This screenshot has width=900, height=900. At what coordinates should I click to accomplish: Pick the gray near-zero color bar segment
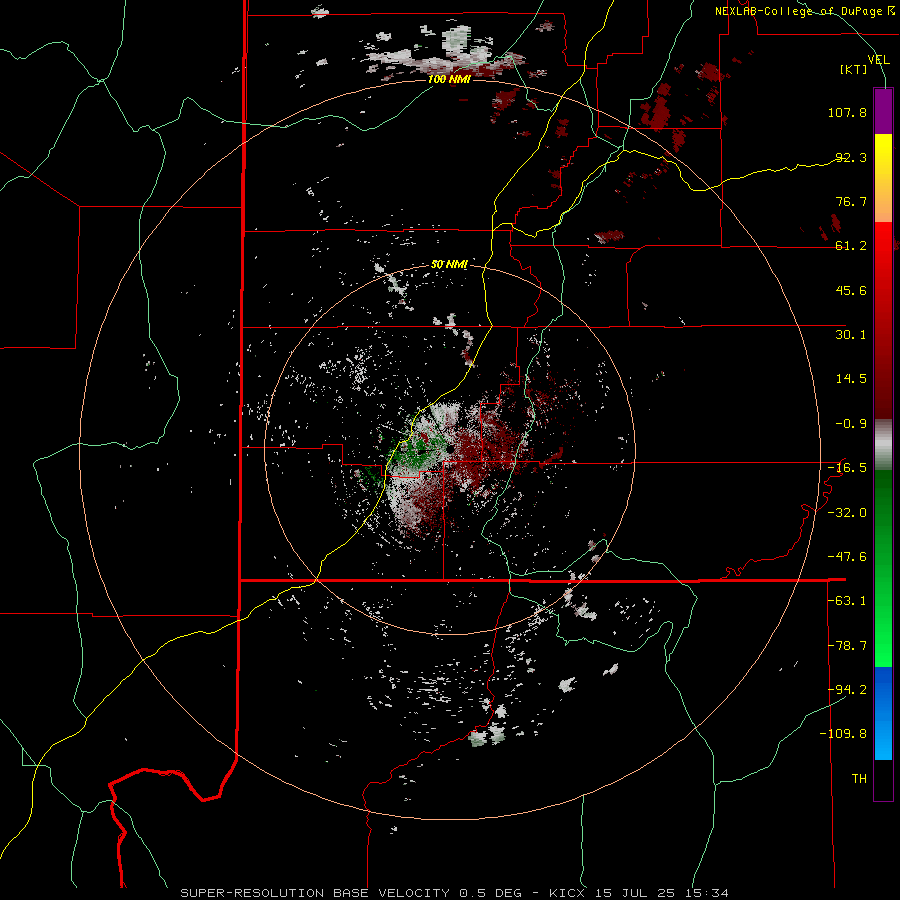883,445
